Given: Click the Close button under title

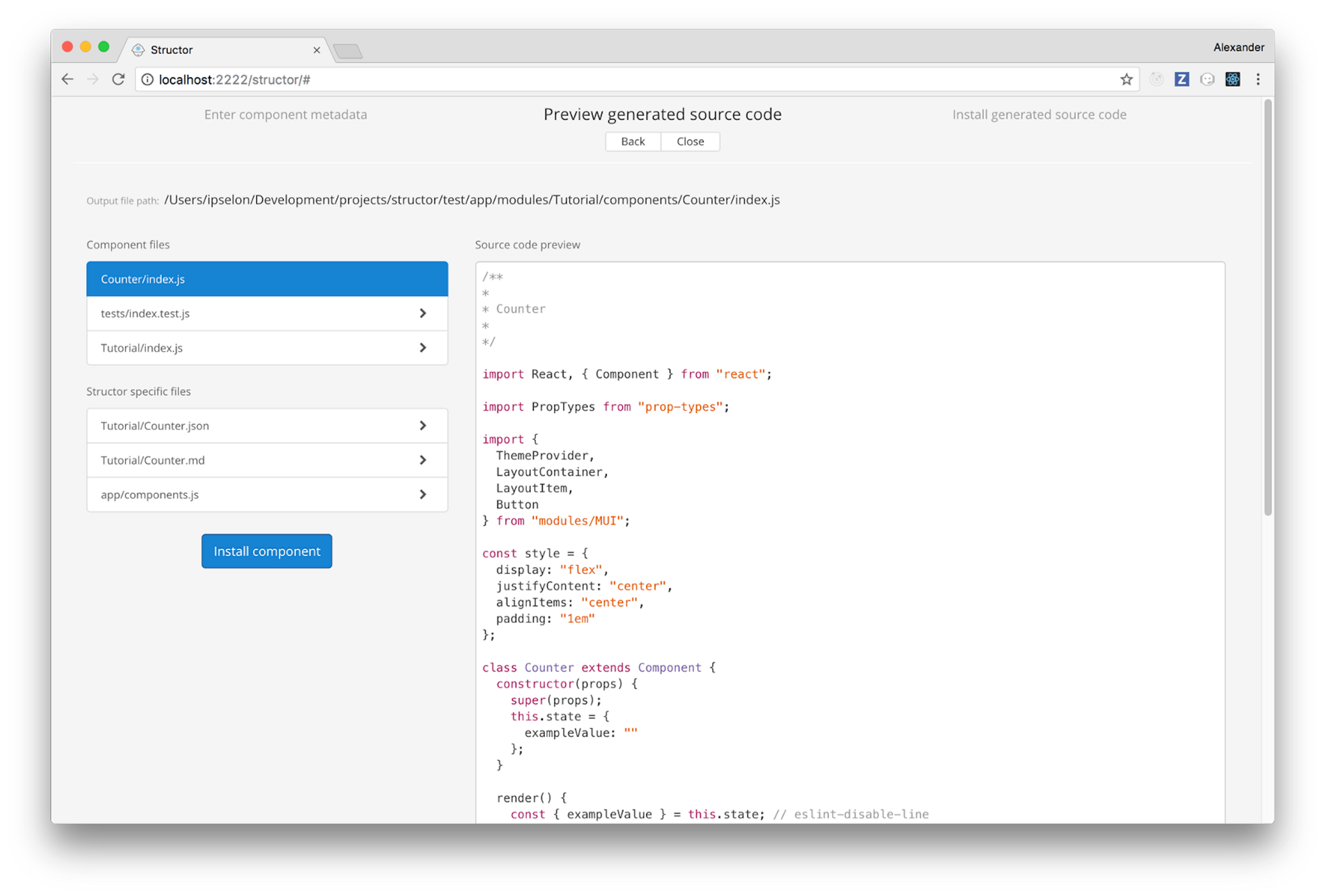Looking at the screenshot, I should 690,141.
